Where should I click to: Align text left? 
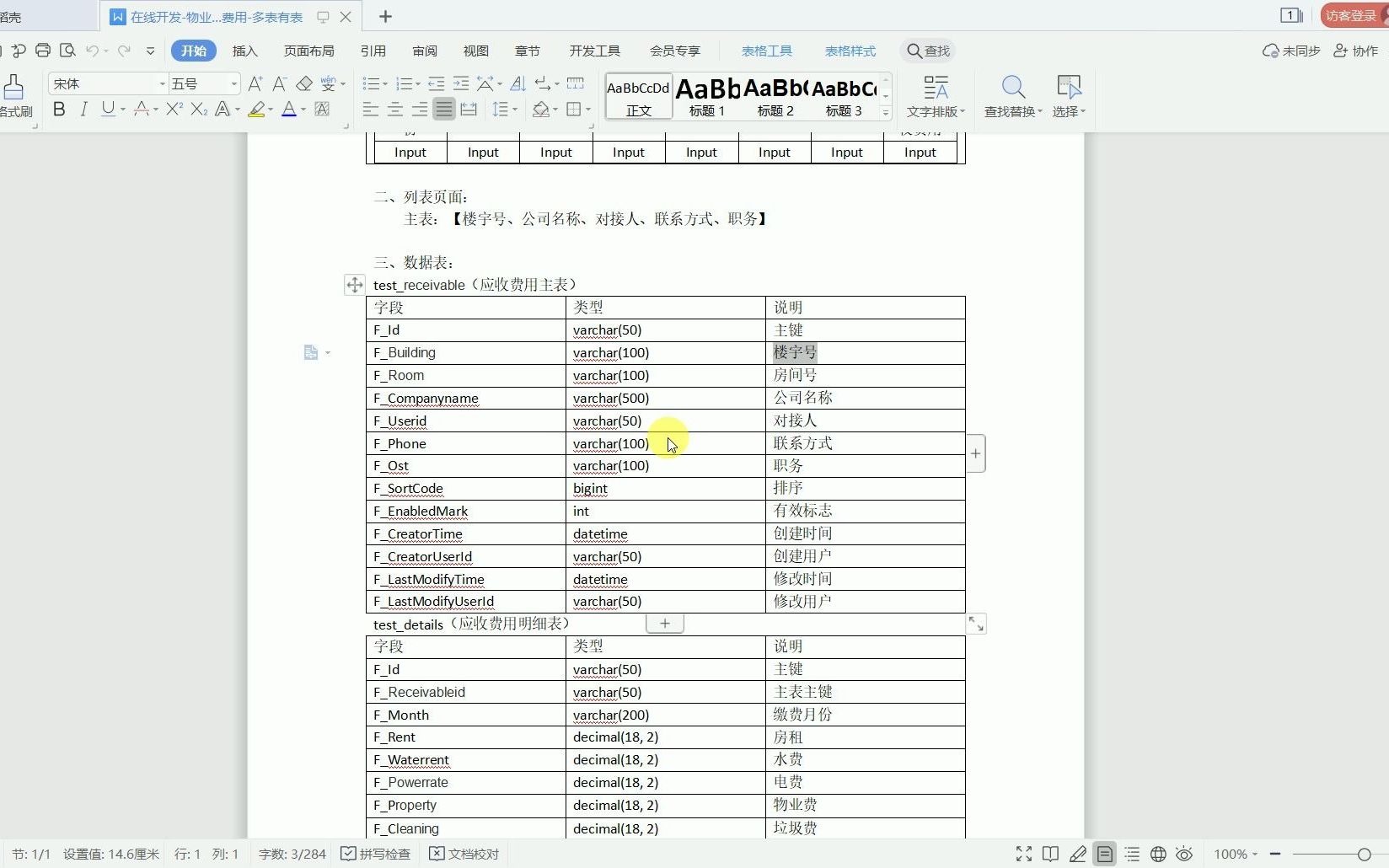[x=370, y=109]
